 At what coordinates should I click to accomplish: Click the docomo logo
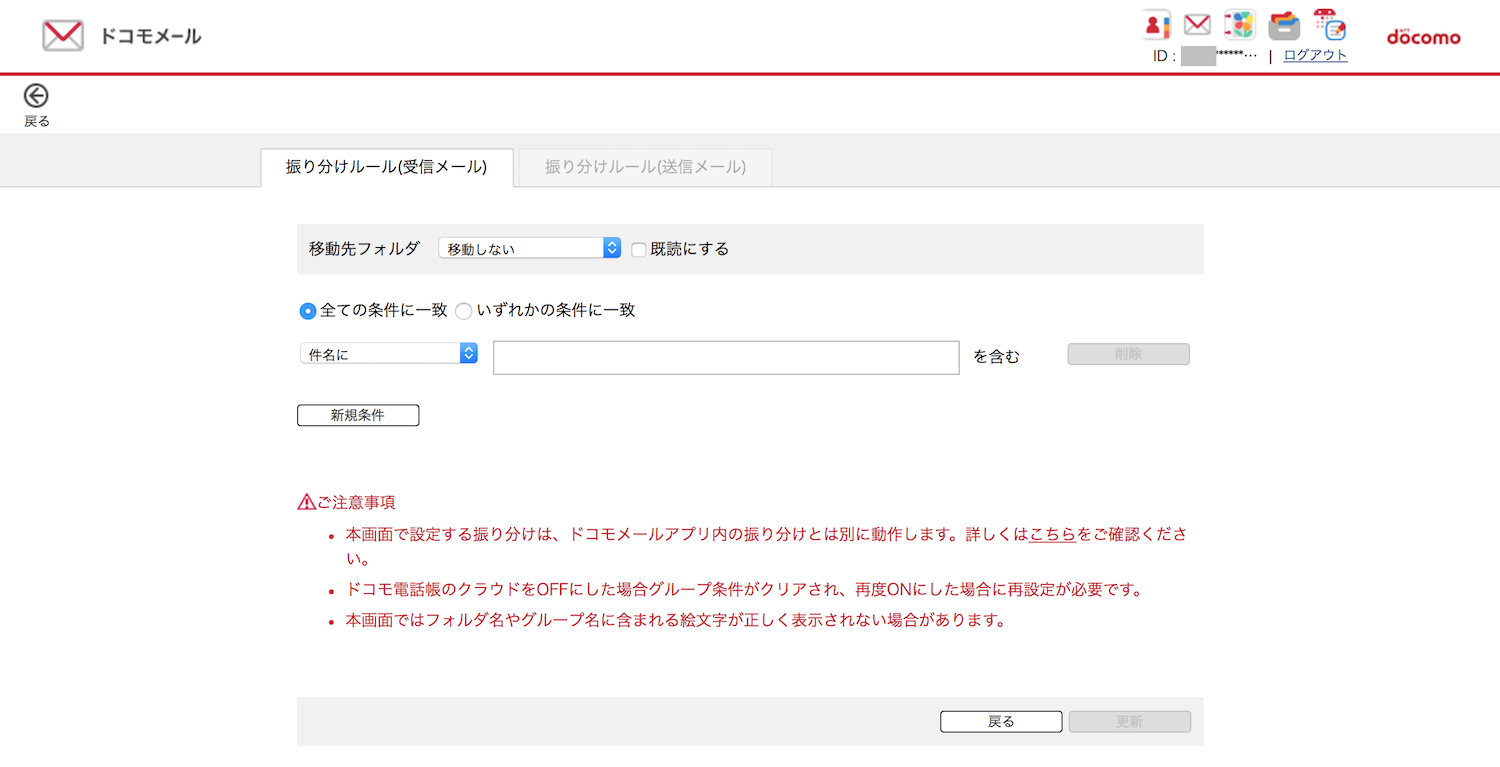click(1423, 37)
